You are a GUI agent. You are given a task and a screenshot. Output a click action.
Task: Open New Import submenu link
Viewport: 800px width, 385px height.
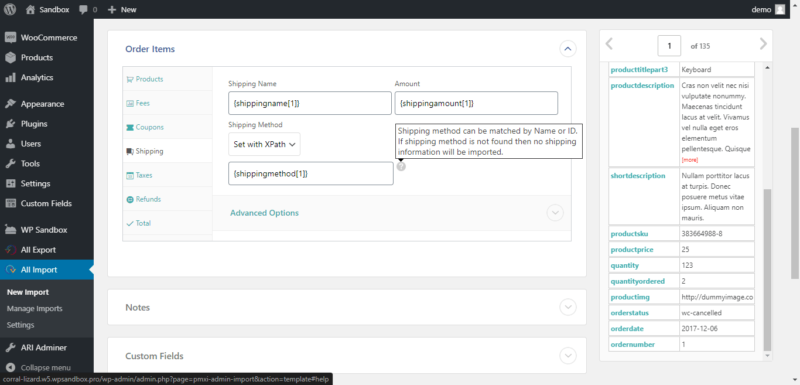tap(28, 292)
